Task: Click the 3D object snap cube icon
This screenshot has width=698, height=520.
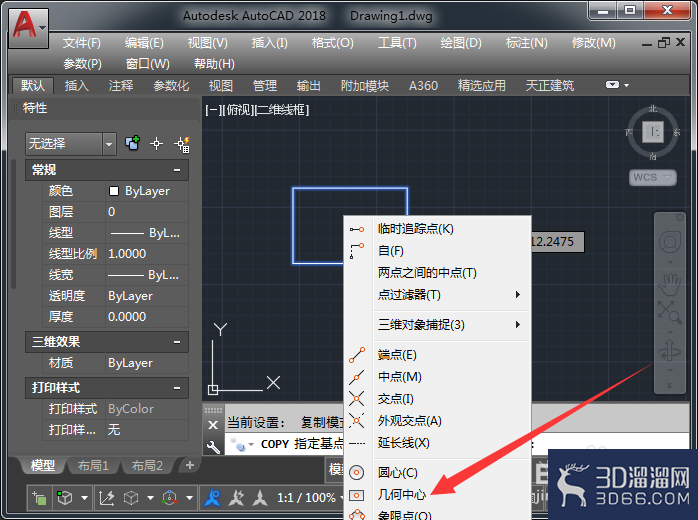Action: click(x=65, y=498)
